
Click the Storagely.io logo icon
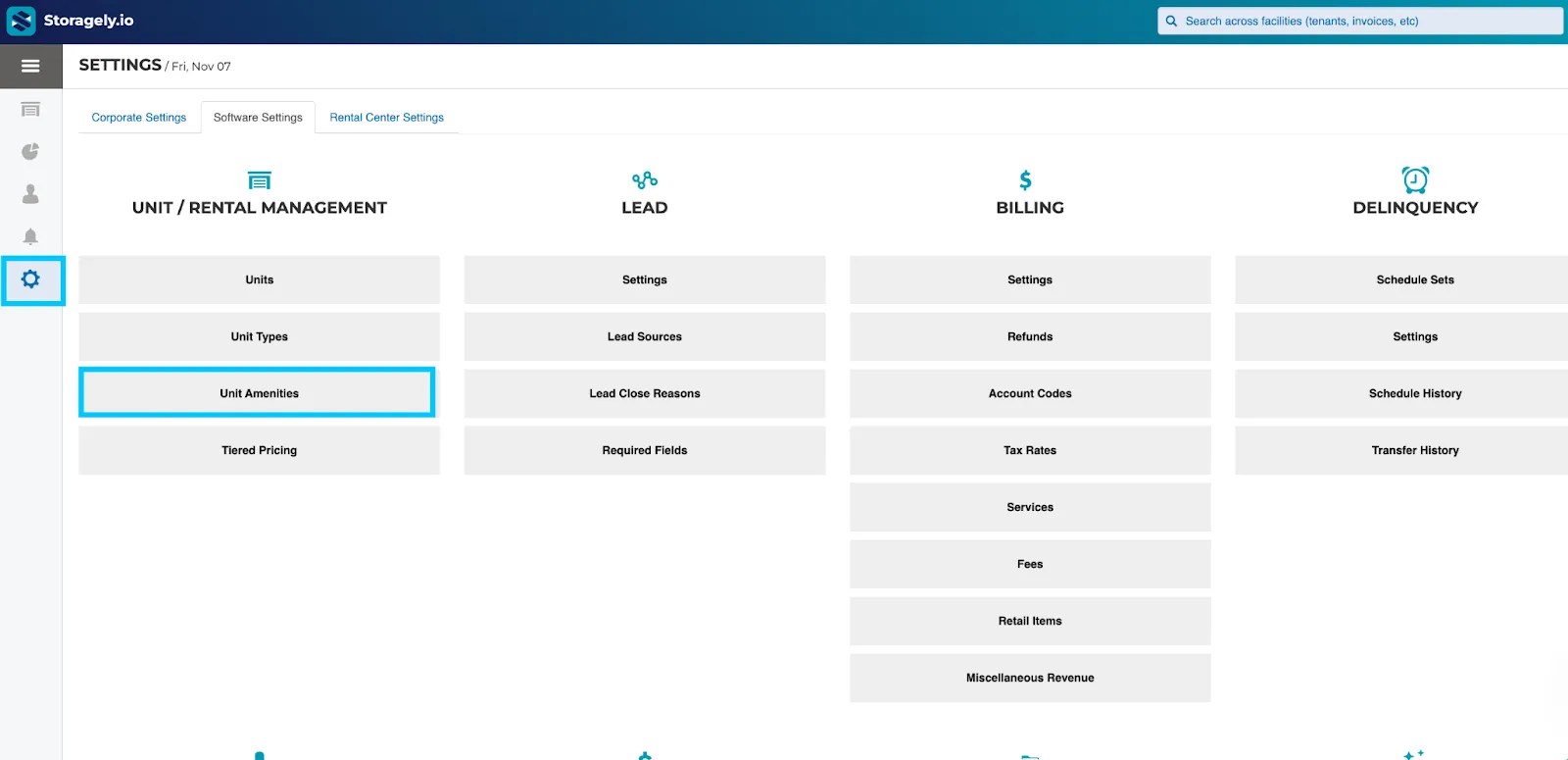(x=21, y=21)
